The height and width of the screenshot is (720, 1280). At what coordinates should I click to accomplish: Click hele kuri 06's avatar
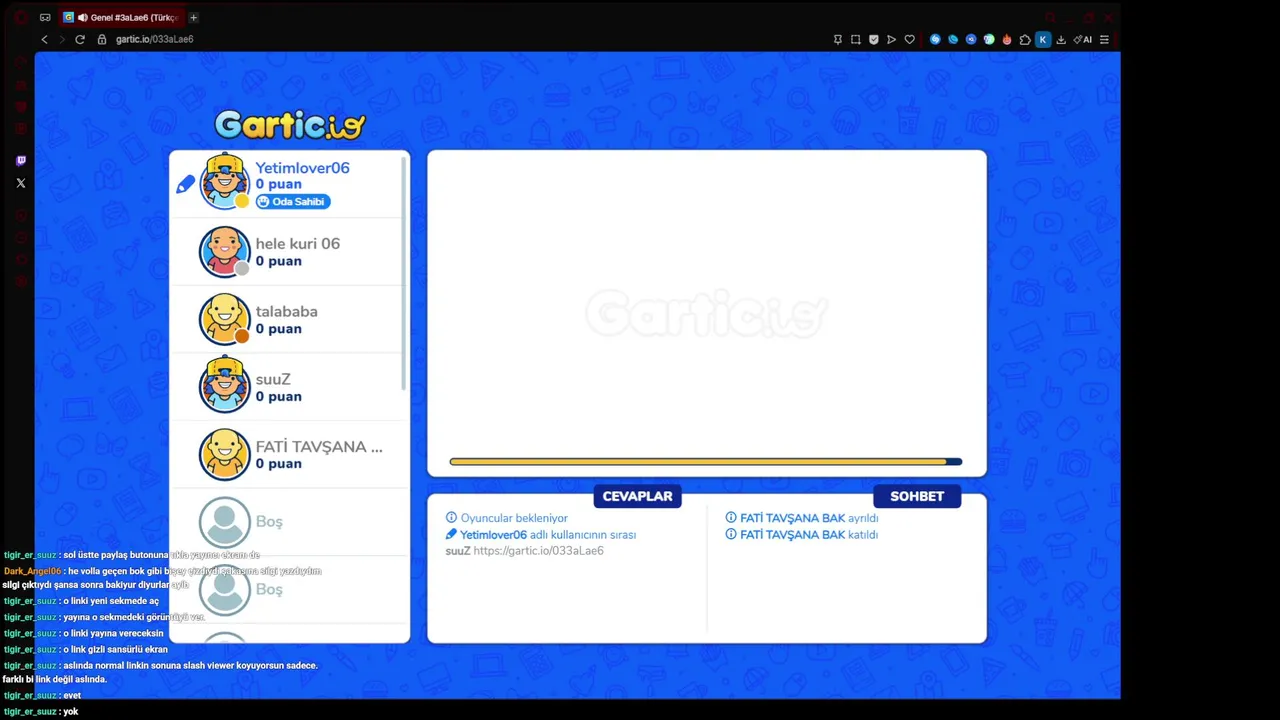(224, 251)
